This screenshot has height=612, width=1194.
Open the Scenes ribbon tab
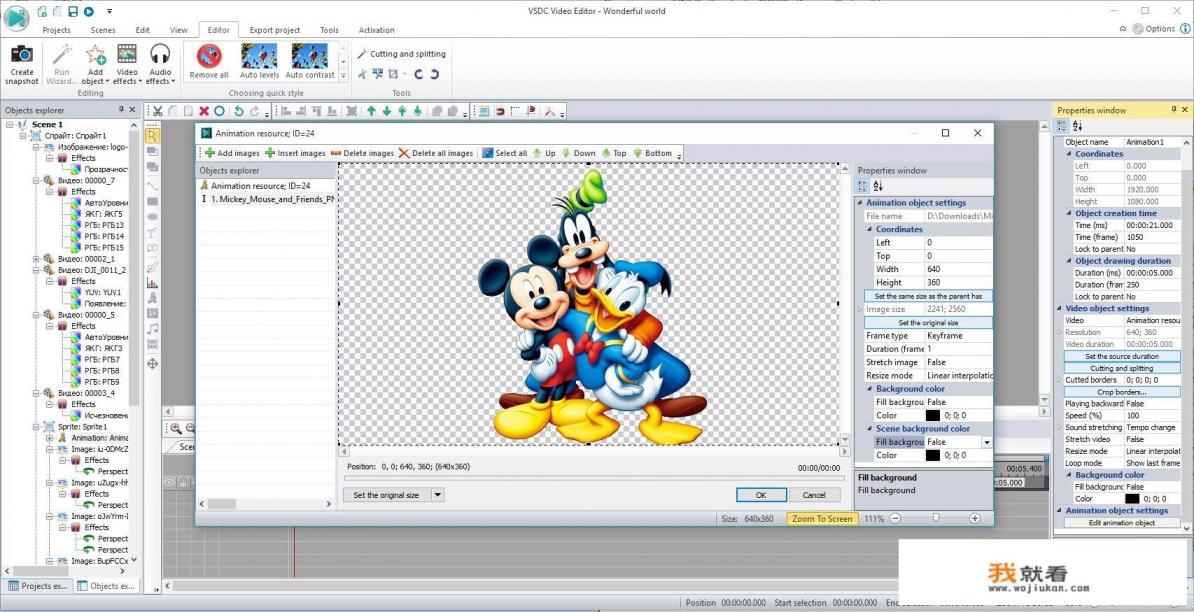pyautogui.click(x=103, y=30)
